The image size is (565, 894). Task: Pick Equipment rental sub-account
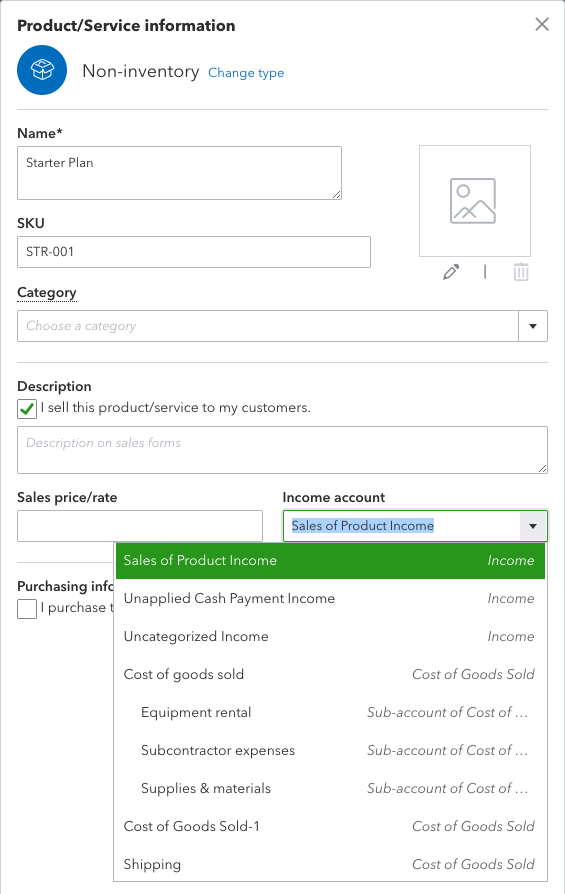[x=330, y=713]
